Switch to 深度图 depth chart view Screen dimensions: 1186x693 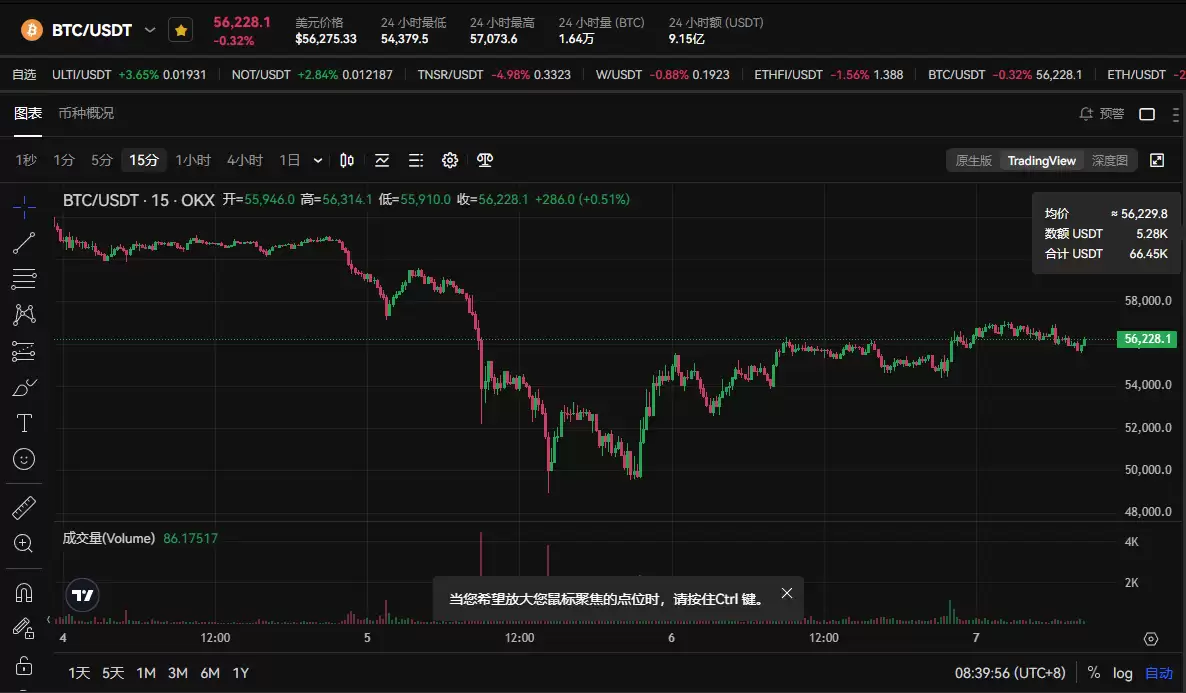pyautogui.click(x=1109, y=160)
